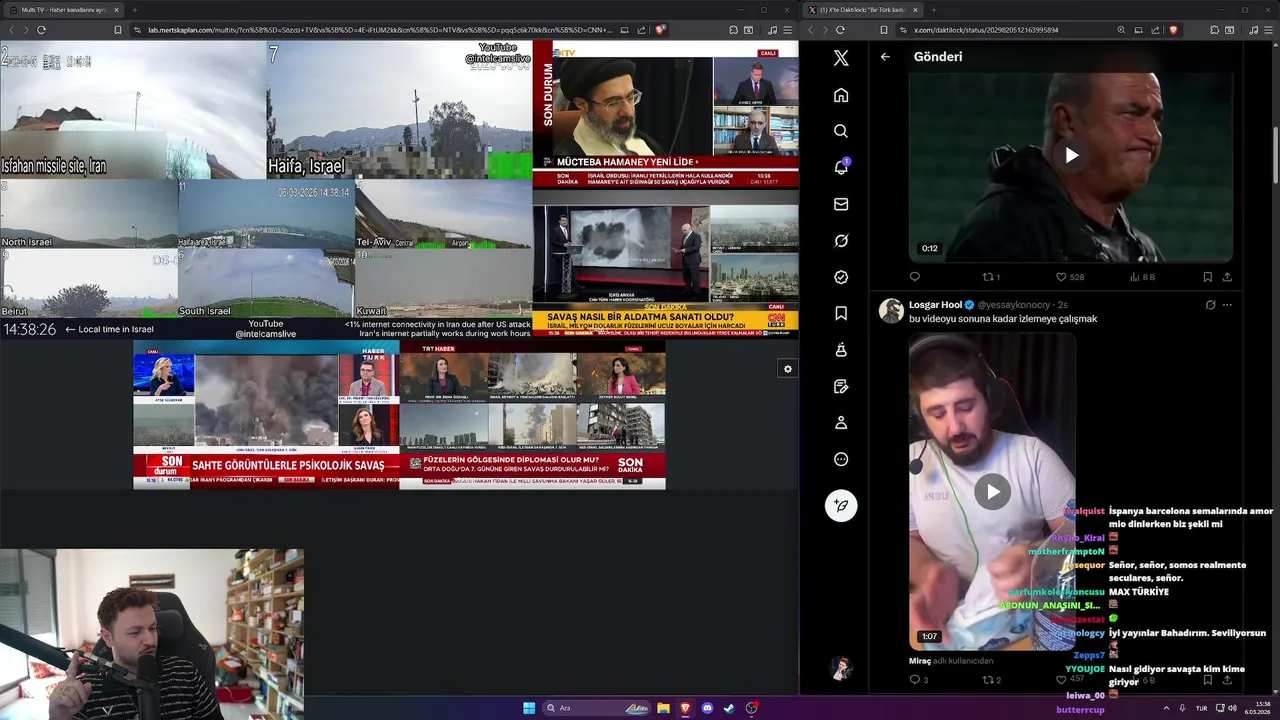Repost the 0:12 video post
Screen dimensions: 1280x720
(991, 277)
